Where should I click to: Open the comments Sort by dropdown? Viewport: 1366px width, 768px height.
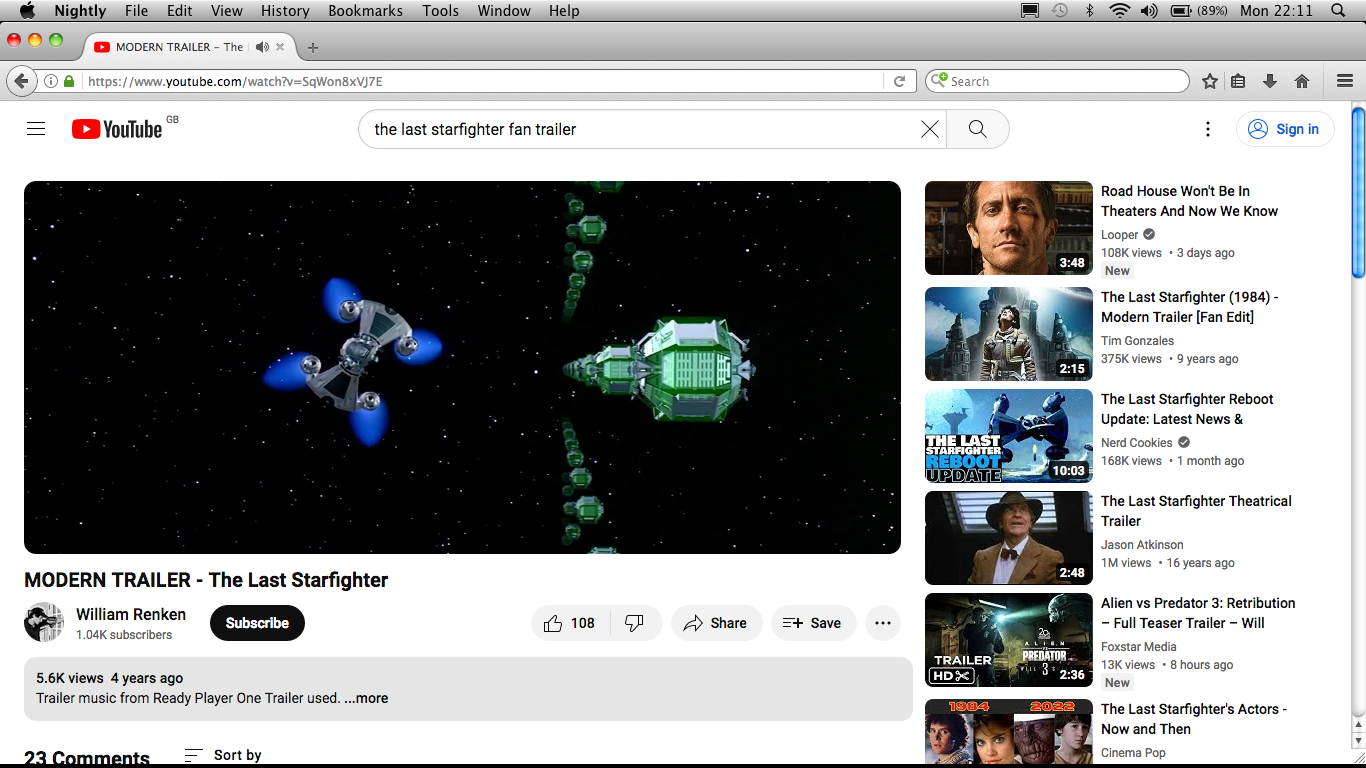click(x=223, y=755)
